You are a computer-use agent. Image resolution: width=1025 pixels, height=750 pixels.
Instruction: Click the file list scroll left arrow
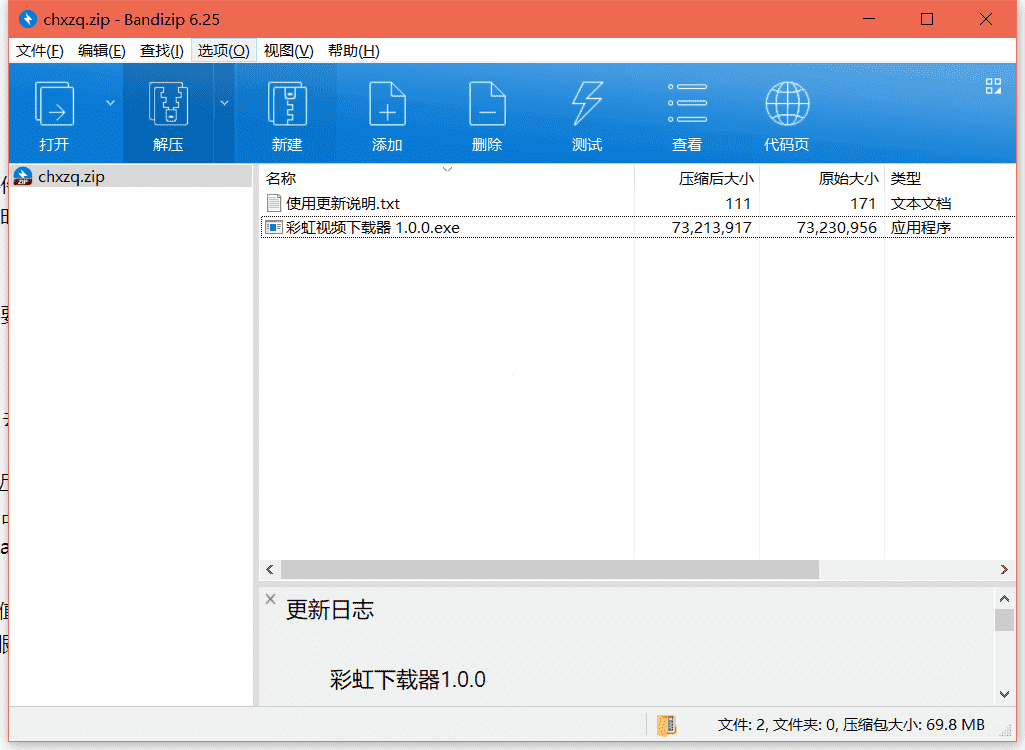(x=270, y=570)
